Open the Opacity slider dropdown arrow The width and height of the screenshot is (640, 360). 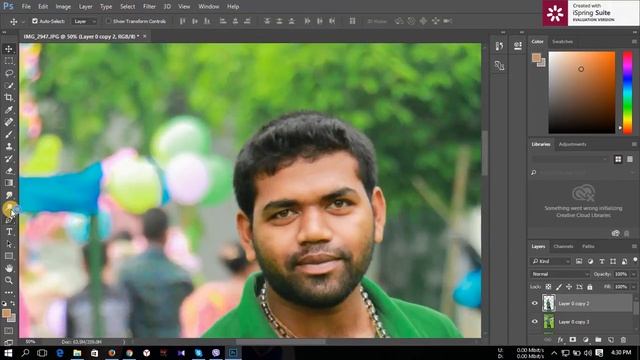pos(634,274)
